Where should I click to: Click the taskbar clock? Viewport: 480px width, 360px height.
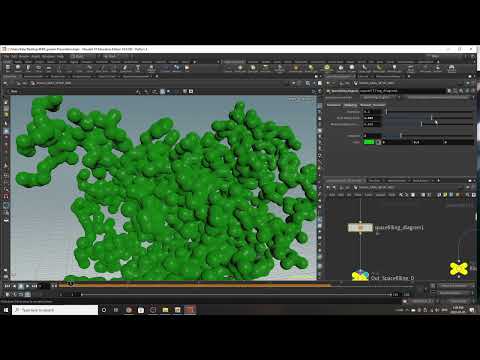[458, 310]
